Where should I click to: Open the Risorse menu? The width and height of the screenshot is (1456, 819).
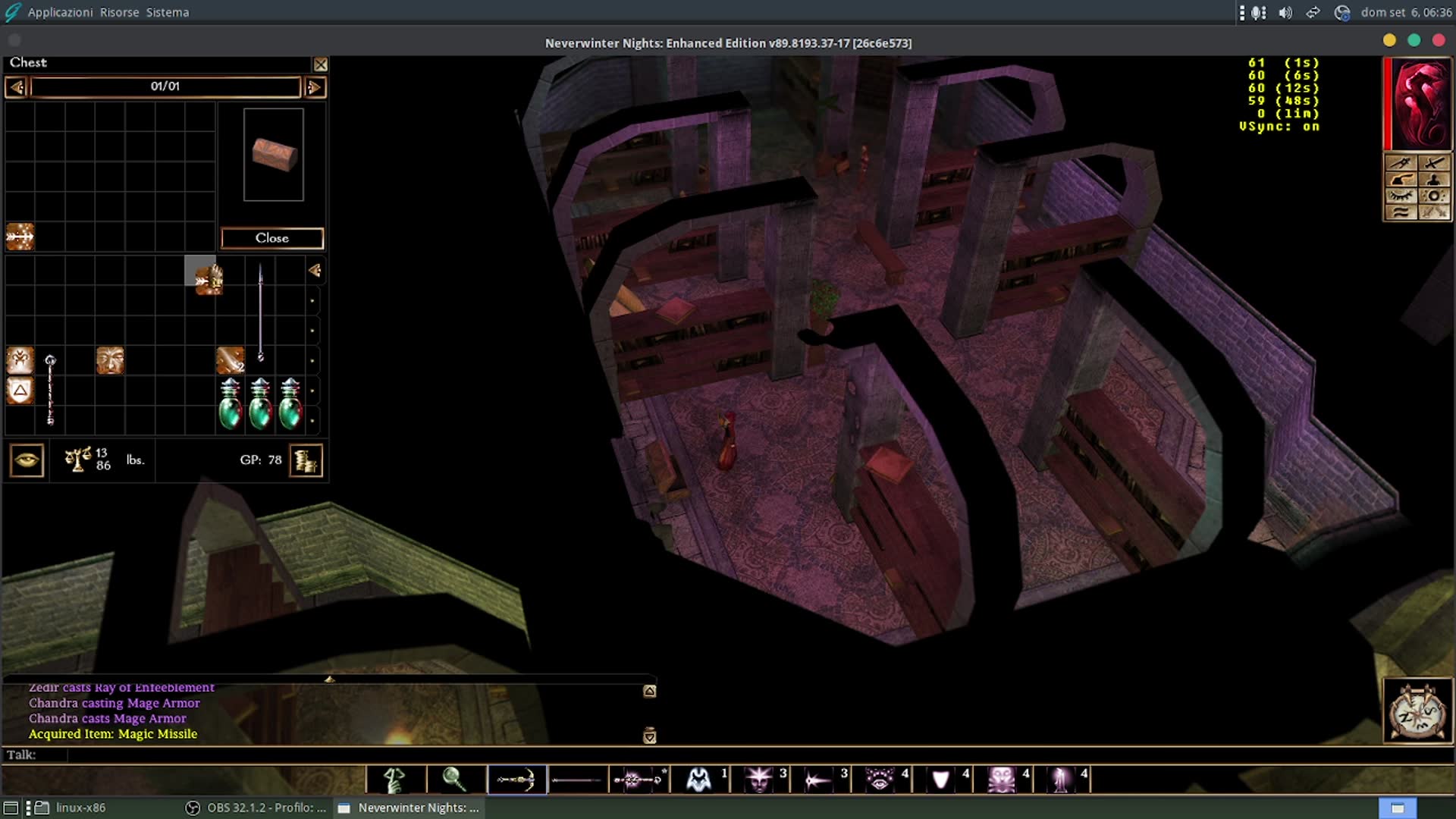(x=119, y=12)
